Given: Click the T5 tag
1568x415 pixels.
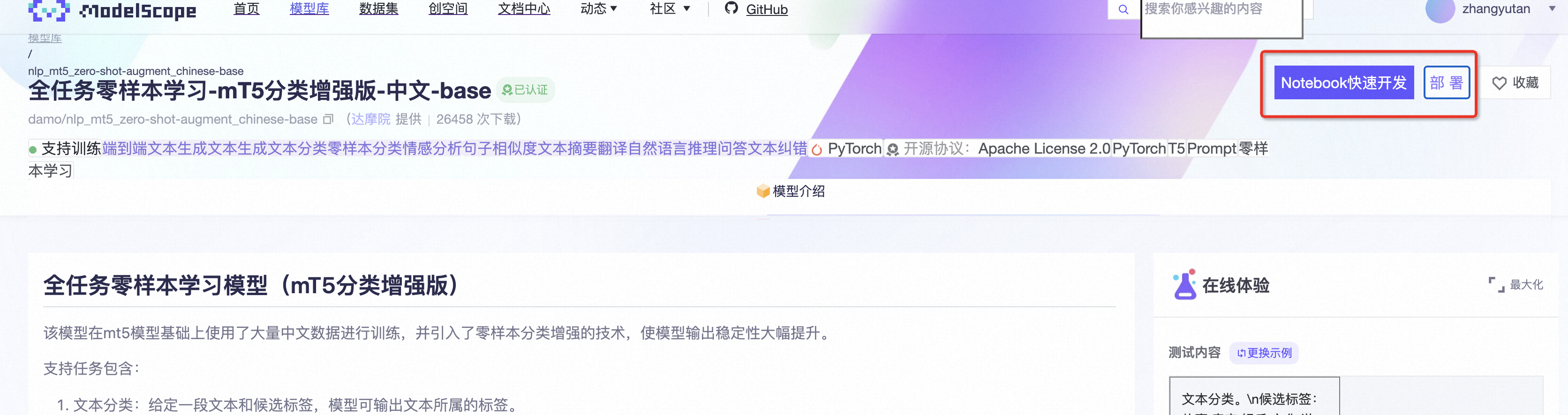Looking at the screenshot, I should [1176, 148].
